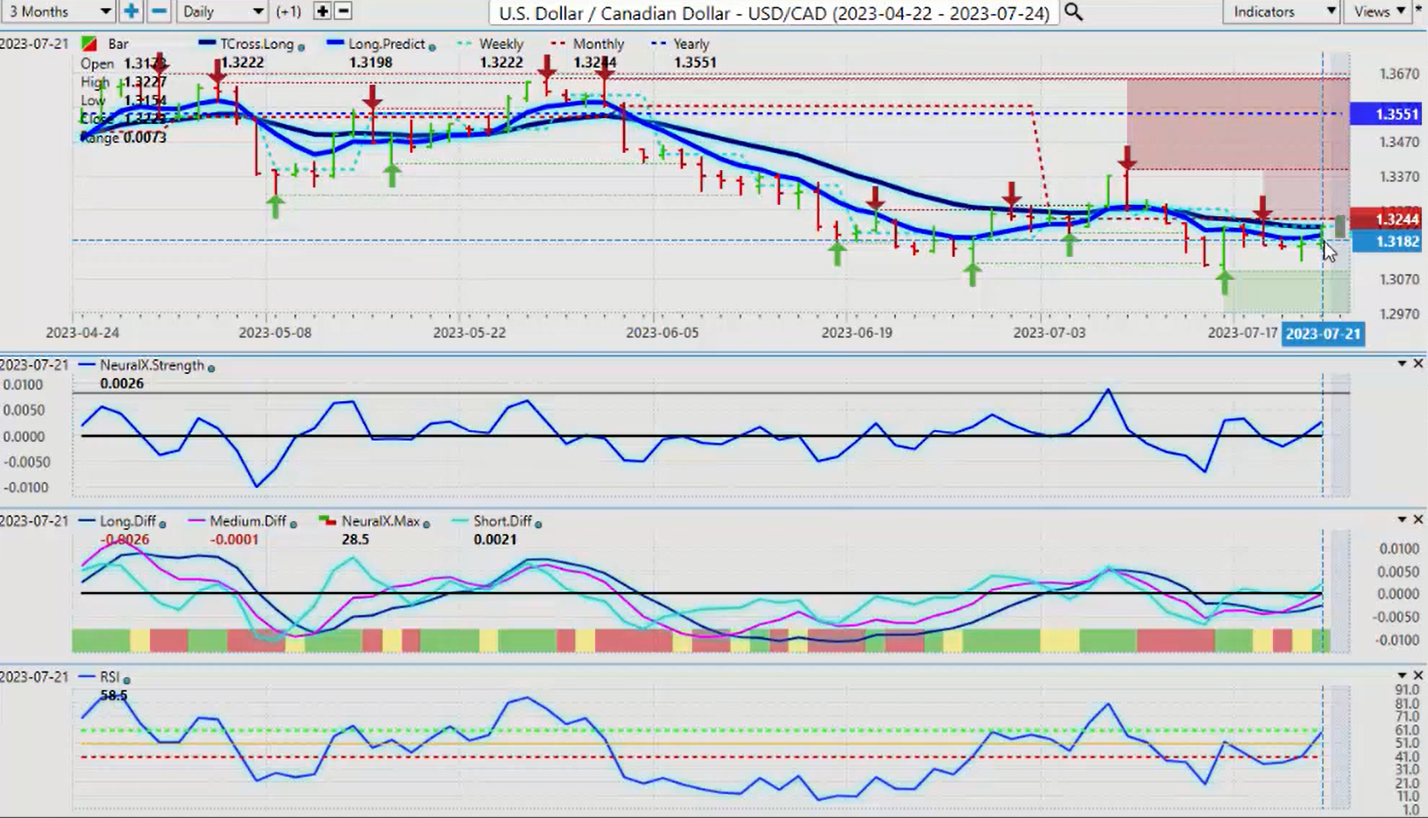This screenshot has height=818, width=1428.
Task: Expand the NeuralX.Strength panel menu arrow
Action: 1402,364
